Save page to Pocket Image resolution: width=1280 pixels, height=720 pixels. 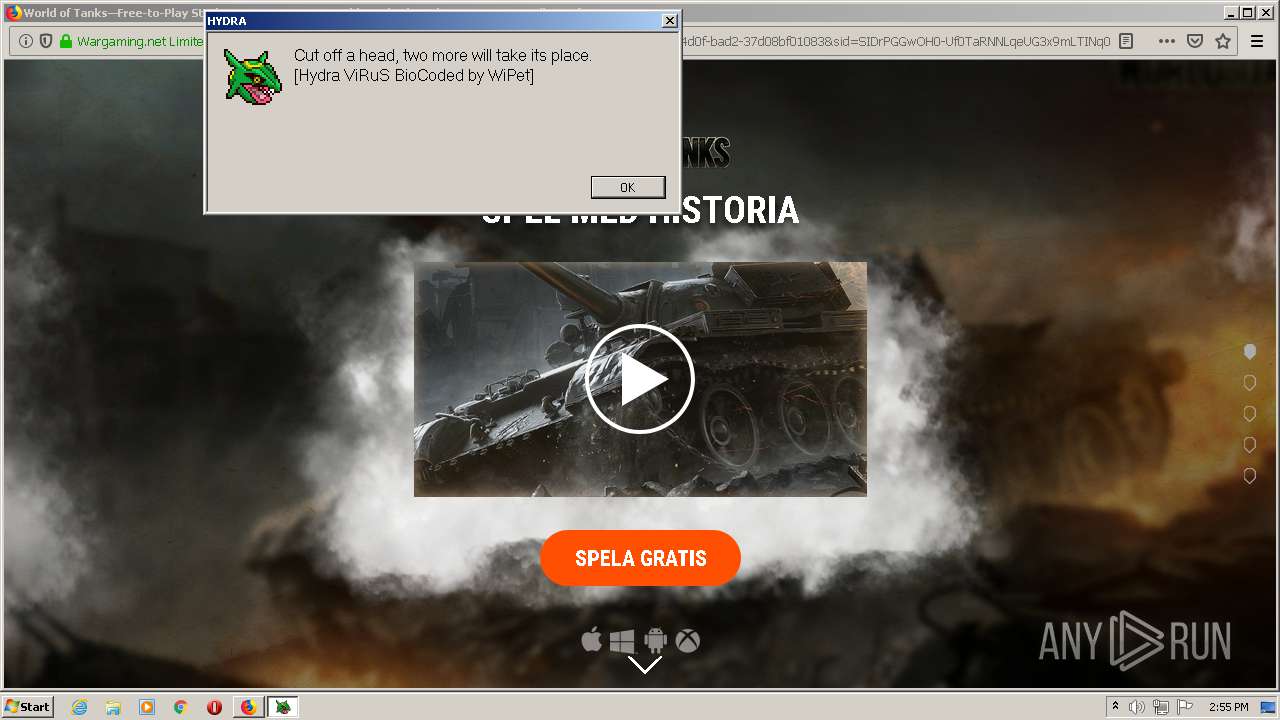click(x=1195, y=41)
